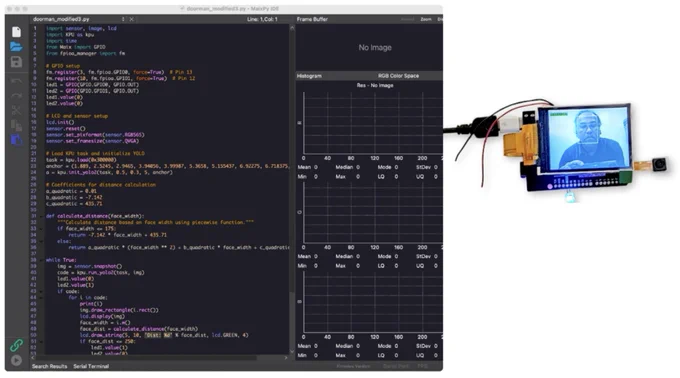Collapse the for i in code fold marker

[x=42, y=297]
